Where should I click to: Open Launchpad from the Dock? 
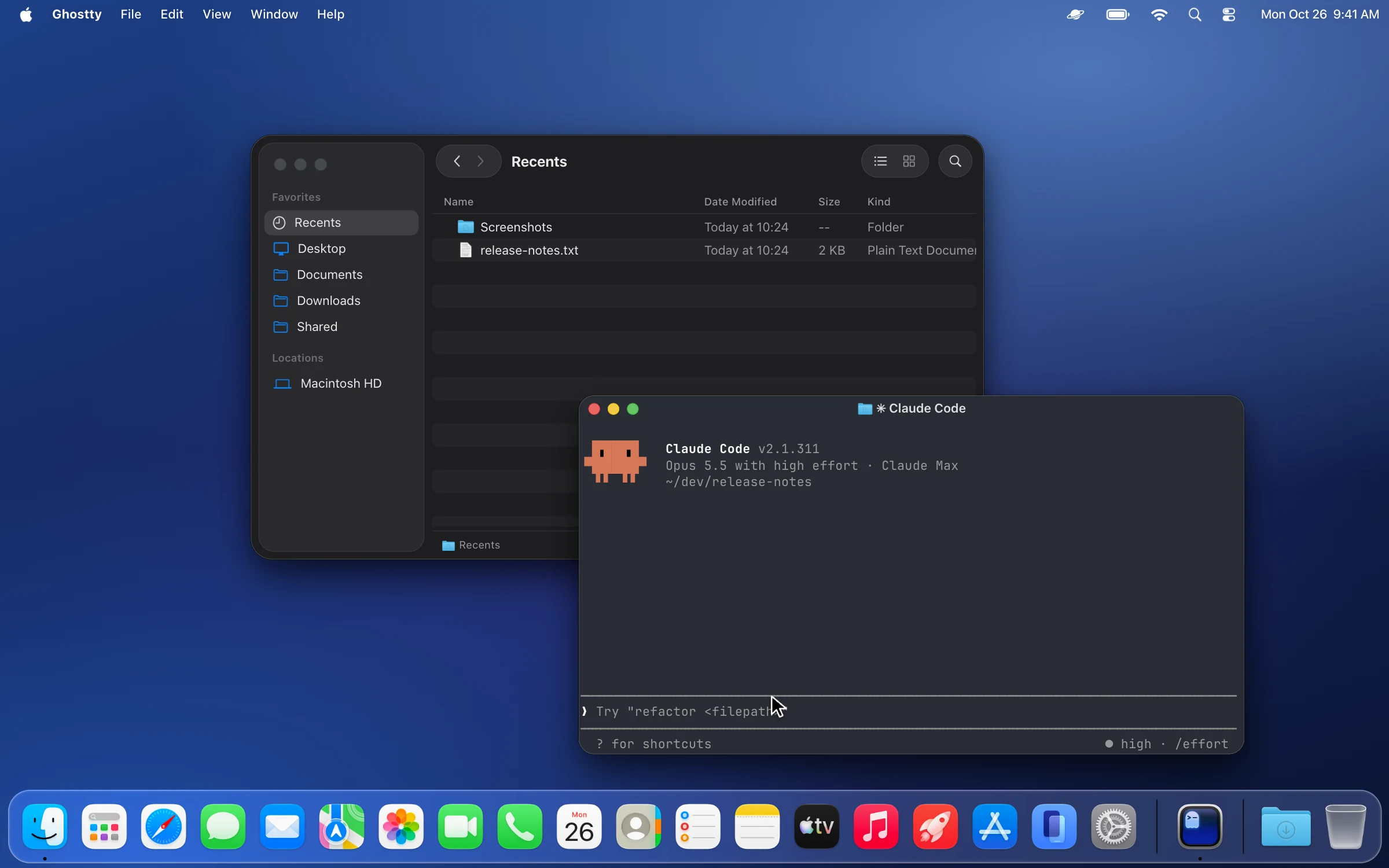(x=104, y=827)
